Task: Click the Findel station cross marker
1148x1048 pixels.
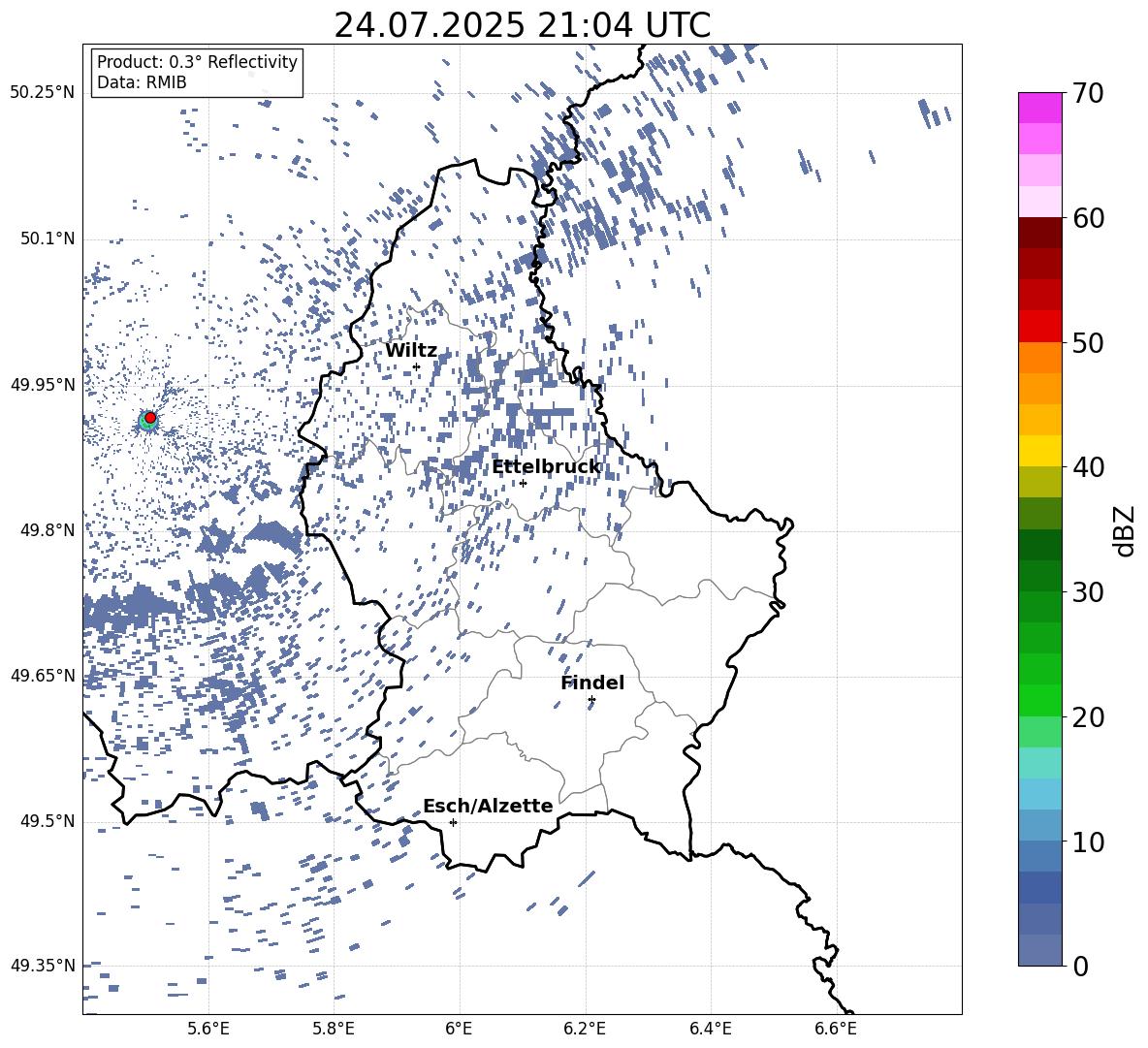Action: point(591,700)
